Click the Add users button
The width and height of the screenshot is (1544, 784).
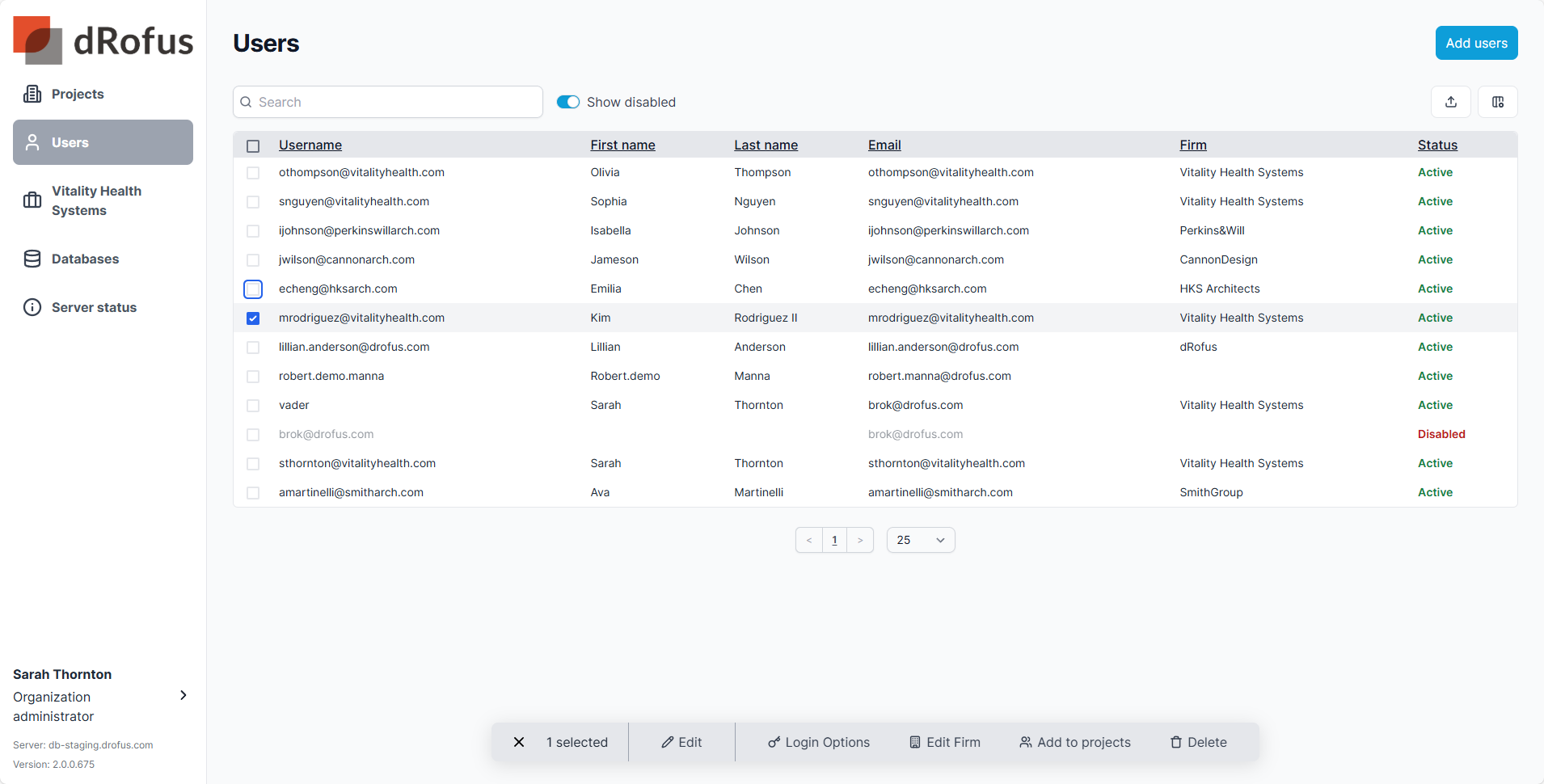click(1476, 43)
